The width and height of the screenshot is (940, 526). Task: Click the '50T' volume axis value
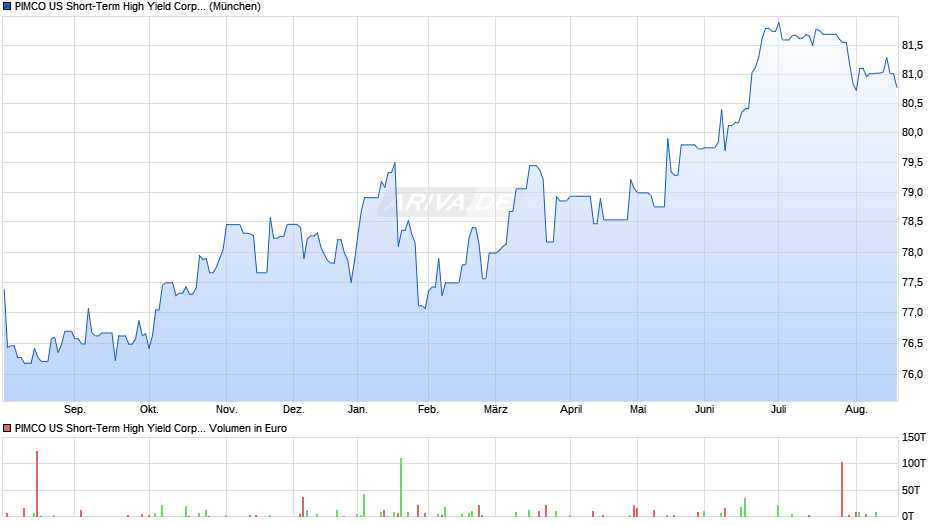tap(911, 491)
